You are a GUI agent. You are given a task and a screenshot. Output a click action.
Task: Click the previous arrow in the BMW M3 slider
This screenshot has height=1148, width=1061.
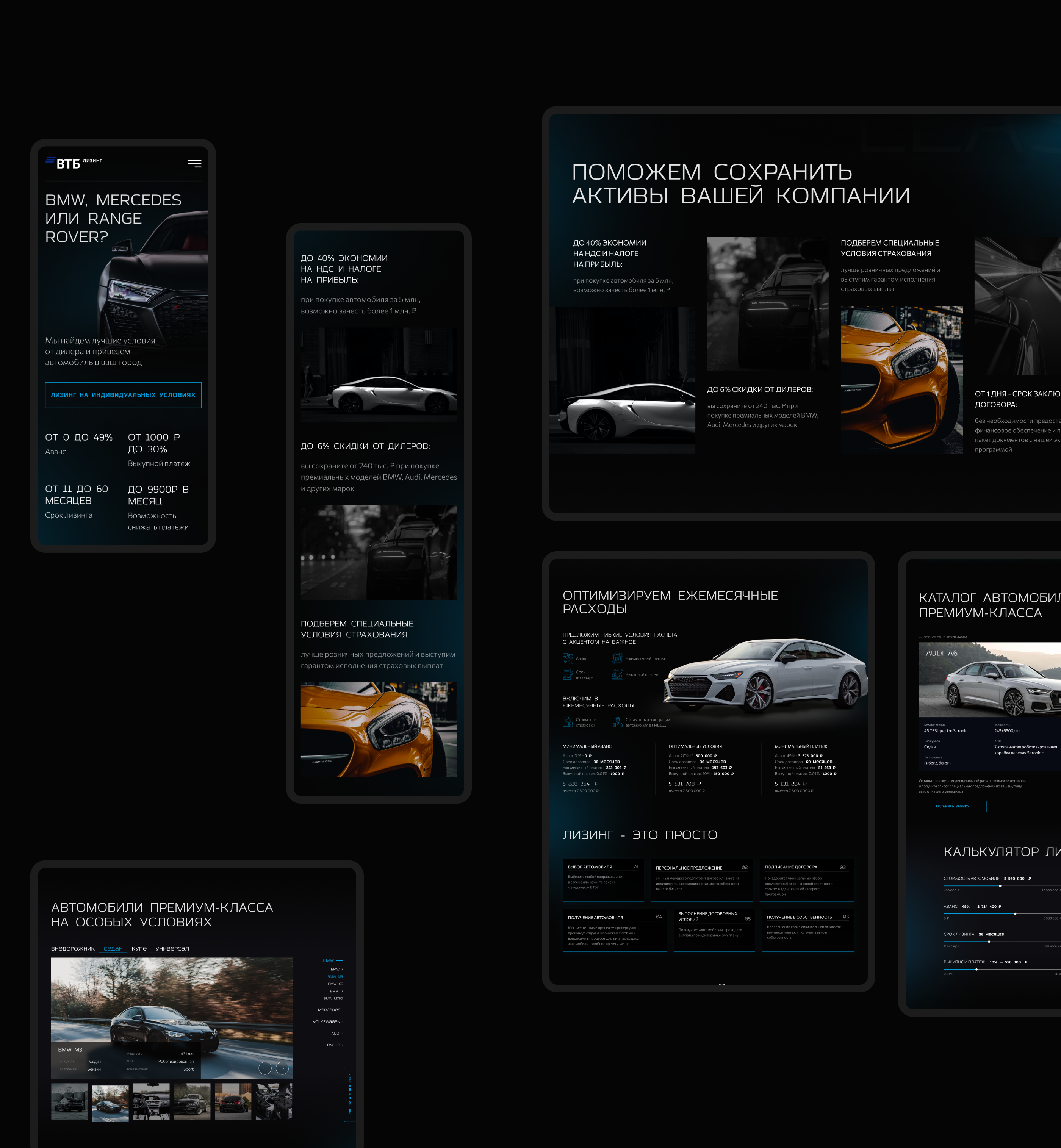[264, 1068]
